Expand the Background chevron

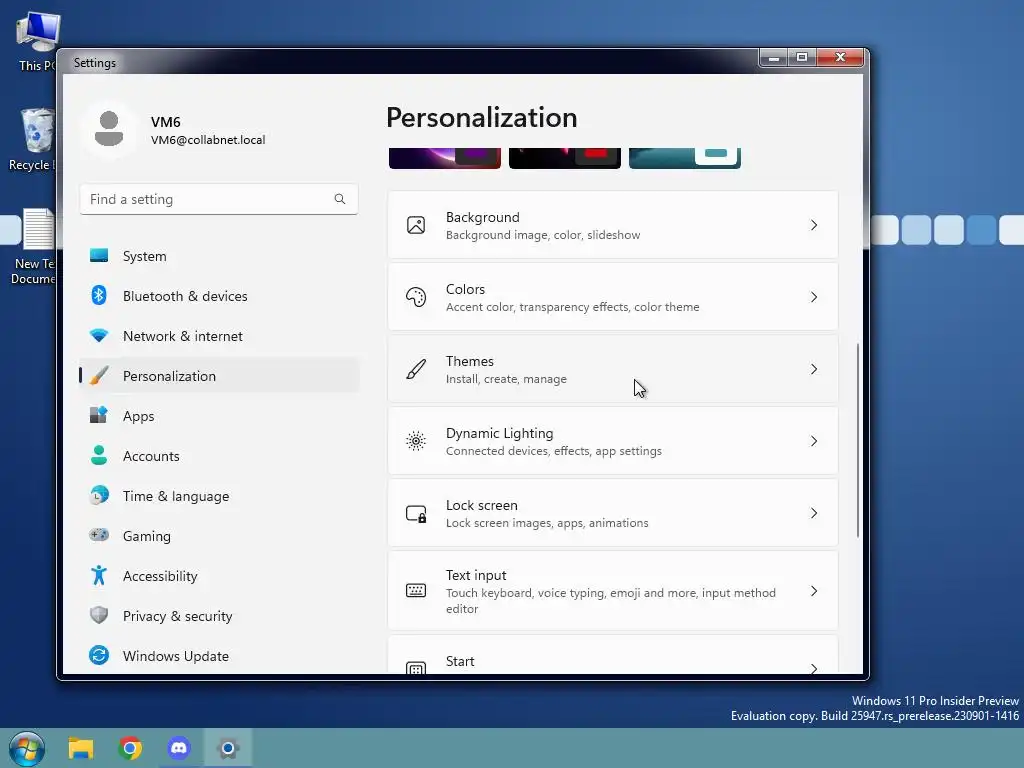click(814, 225)
